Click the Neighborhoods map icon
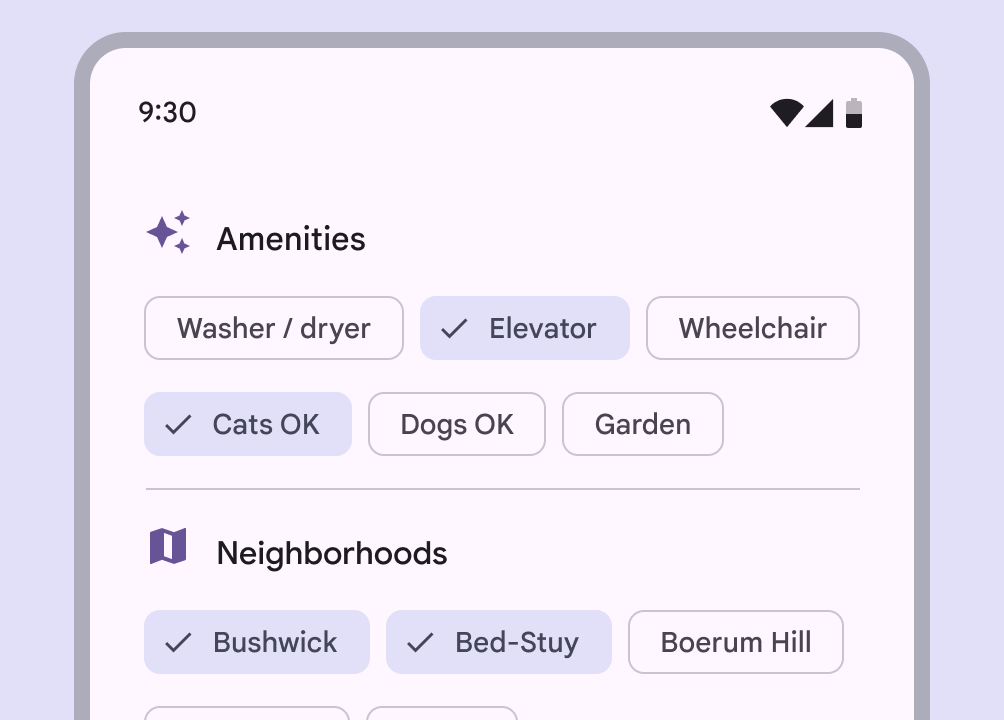This screenshot has width=1004, height=720. click(168, 547)
